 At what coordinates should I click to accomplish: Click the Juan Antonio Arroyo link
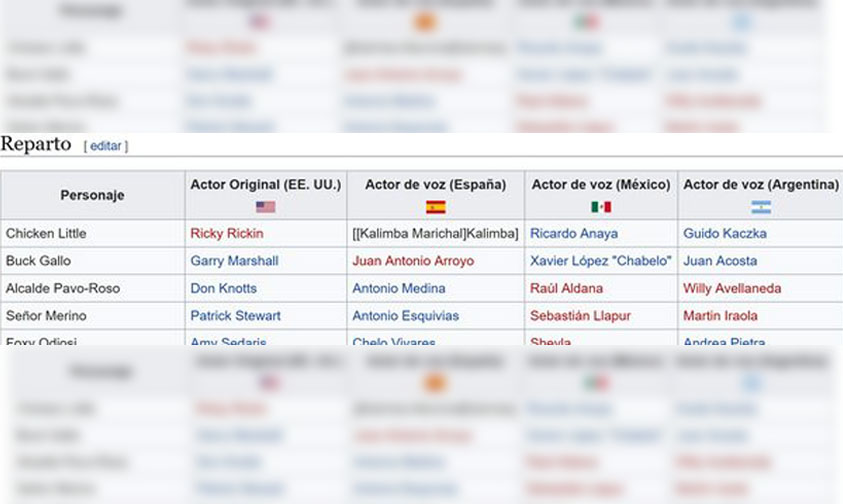[413, 261]
